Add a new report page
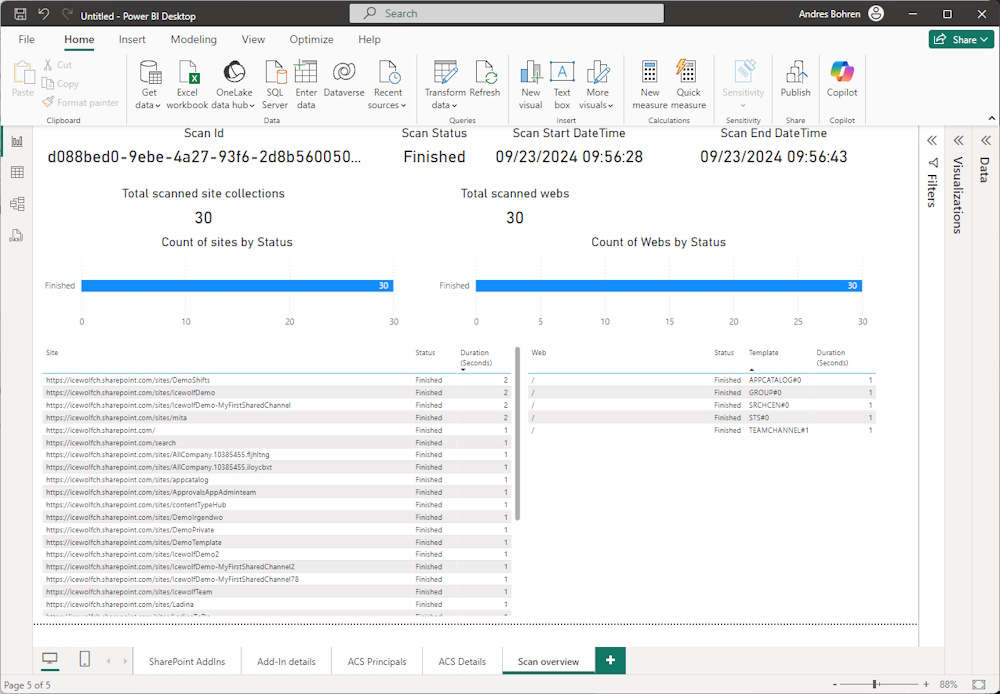1000x694 pixels. 610,660
